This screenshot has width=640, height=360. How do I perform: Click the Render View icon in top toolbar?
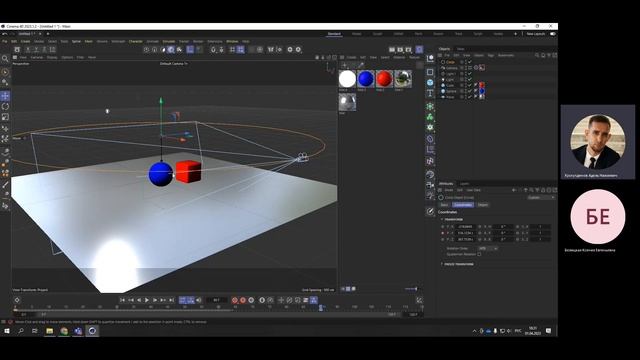[392, 49]
